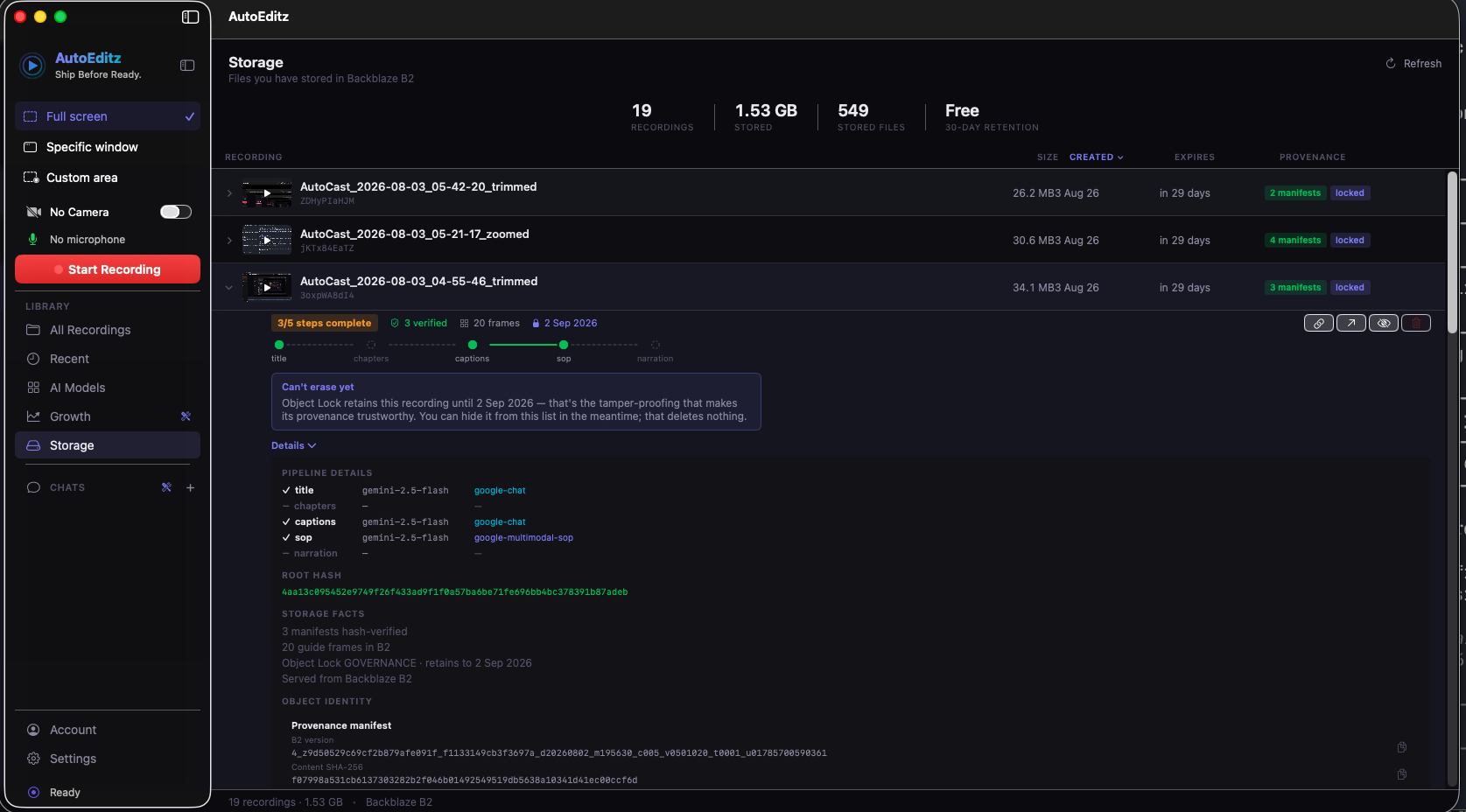Click the google-chat link in captions row
This screenshot has height=812, width=1466.
(x=500, y=522)
